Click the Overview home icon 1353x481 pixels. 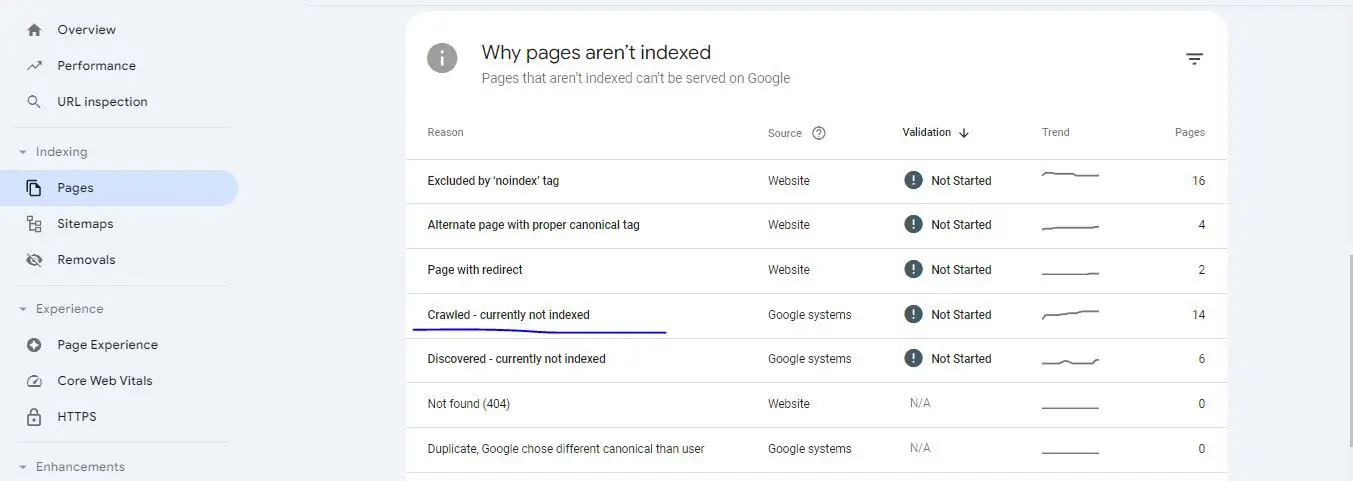tap(34, 30)
